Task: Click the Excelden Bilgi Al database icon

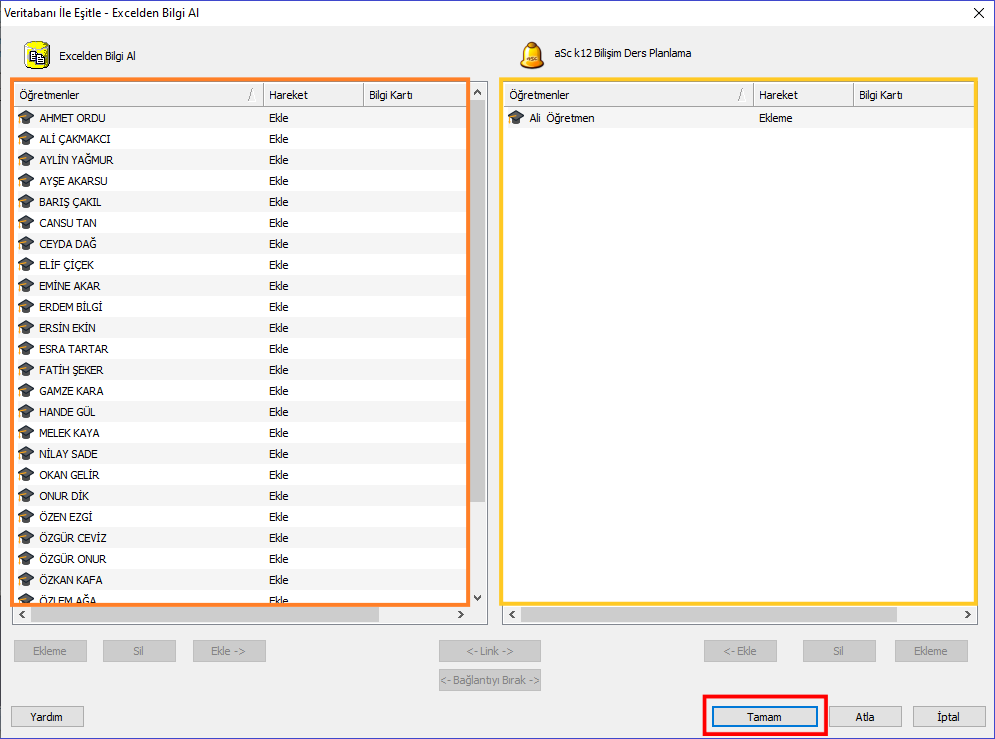Action: [37, 55]
